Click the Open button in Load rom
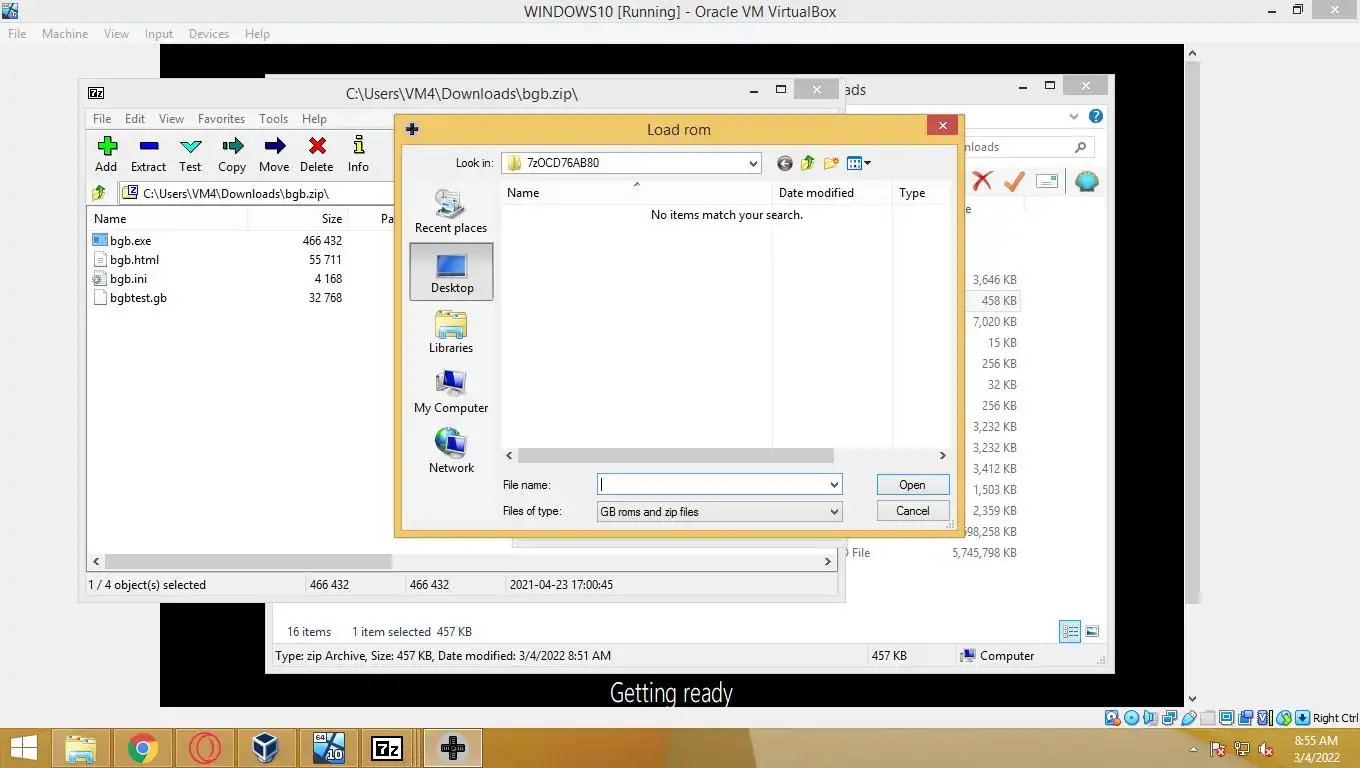The image size is (1360, 768). coord(912,485)
